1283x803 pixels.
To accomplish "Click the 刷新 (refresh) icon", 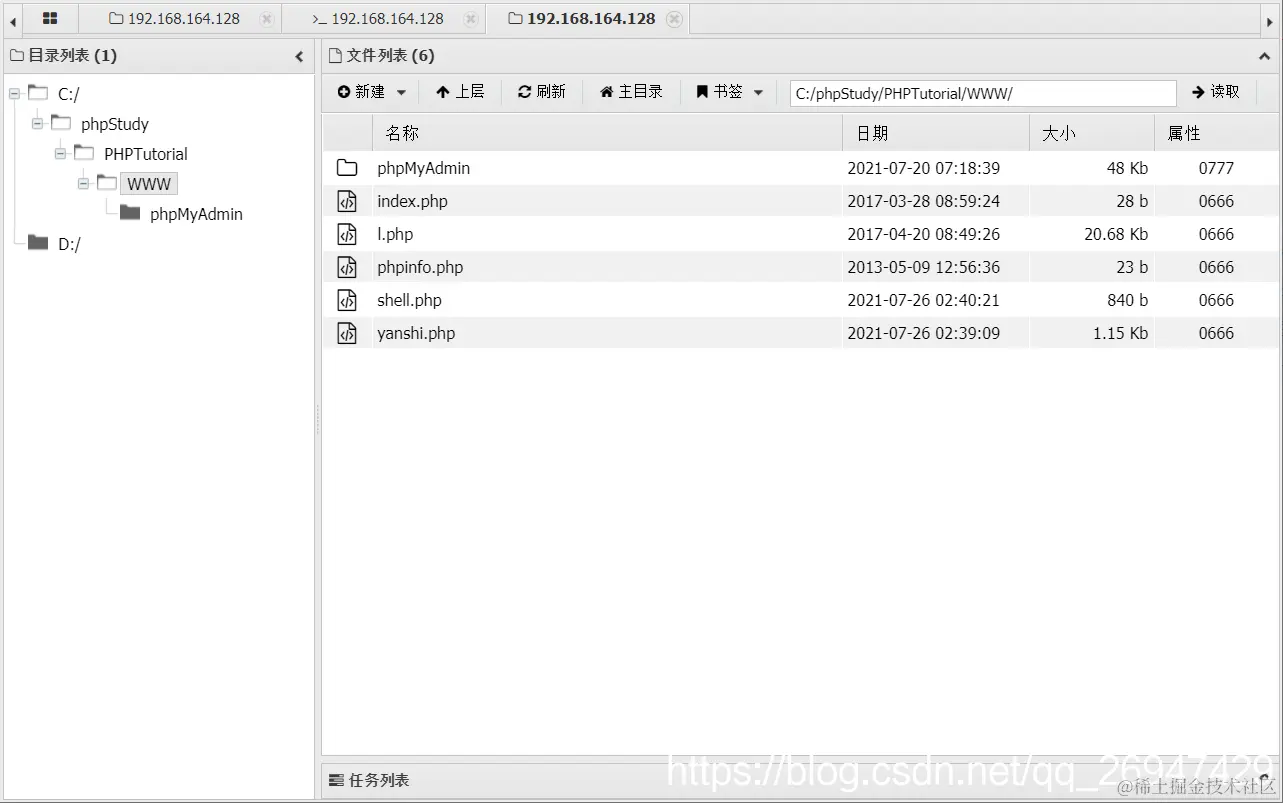I will 524,92.
